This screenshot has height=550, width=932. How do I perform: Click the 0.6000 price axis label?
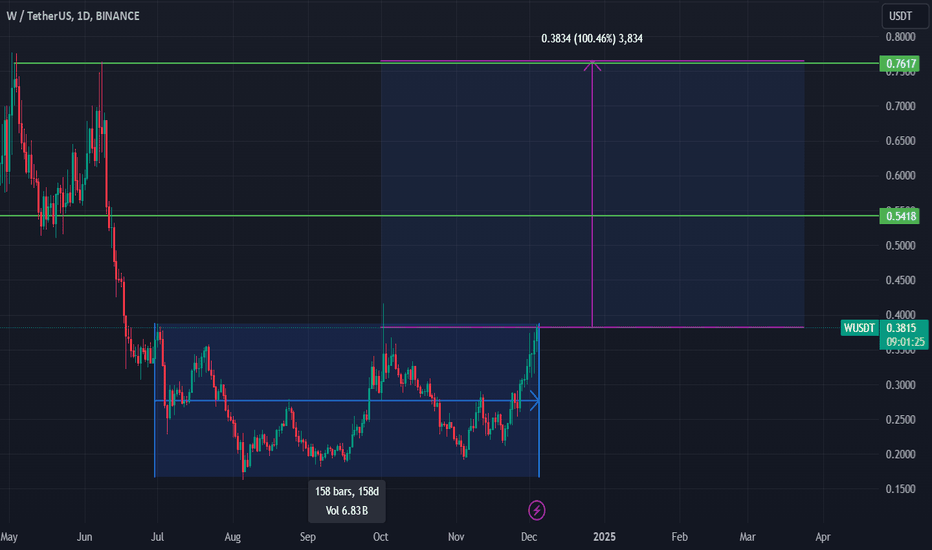[x=900, y=175]
